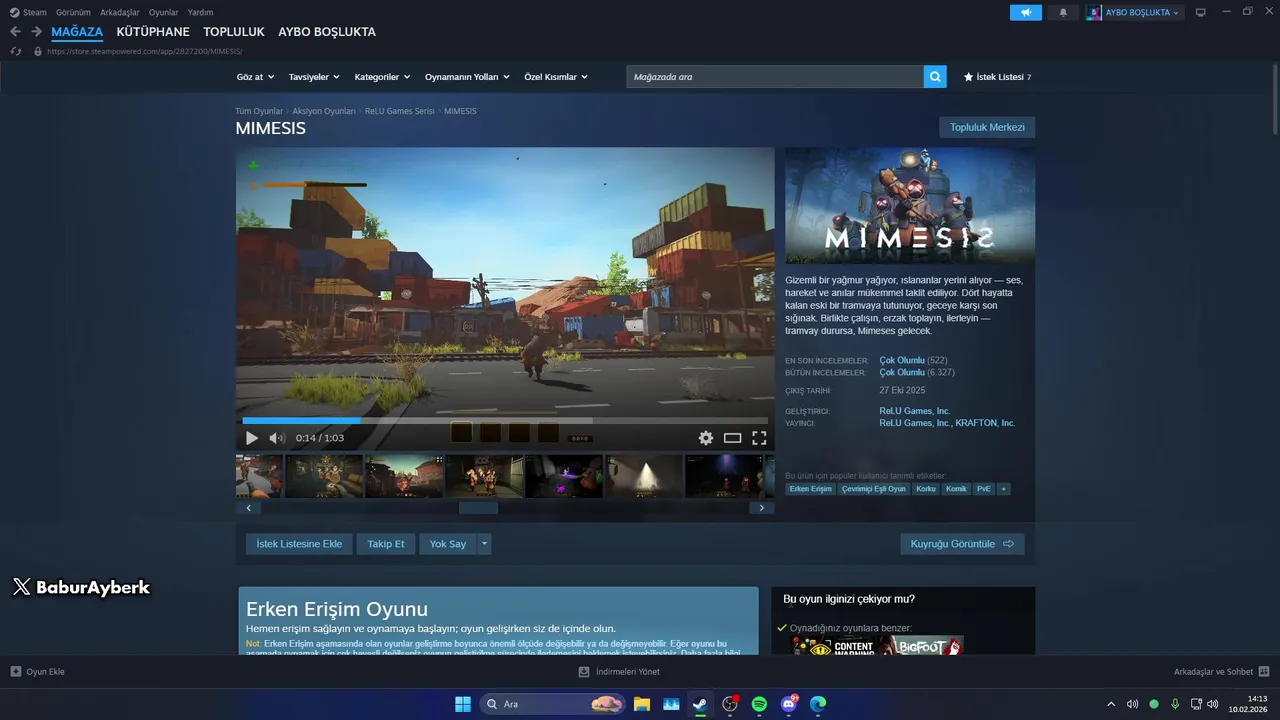The height and width of the screenshot is (720, 1280).
Task: Play the trailer video
Action: pyautogui.click(x=252, y=438)
